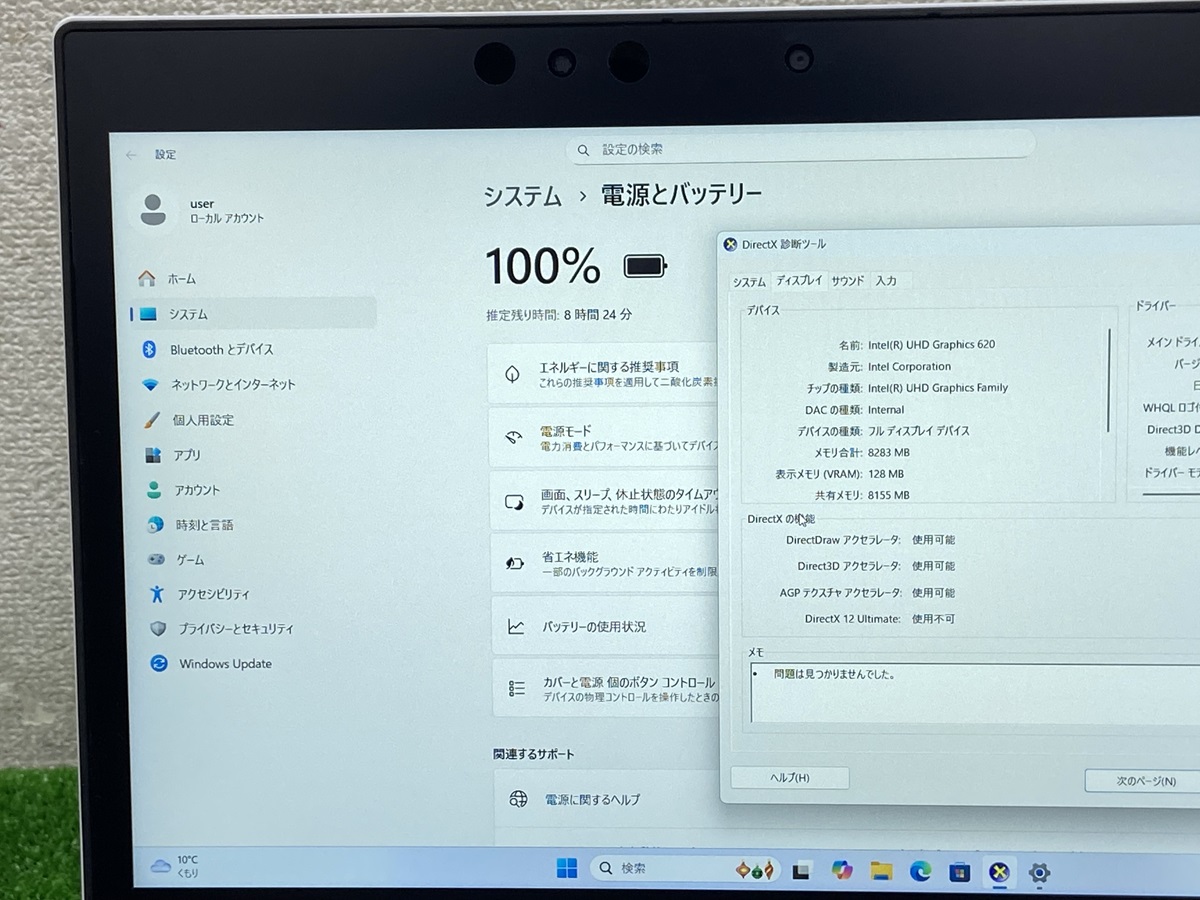
Task: Select the ネットワークとインターネット sidebar item
Action: (x=232, y=384)
